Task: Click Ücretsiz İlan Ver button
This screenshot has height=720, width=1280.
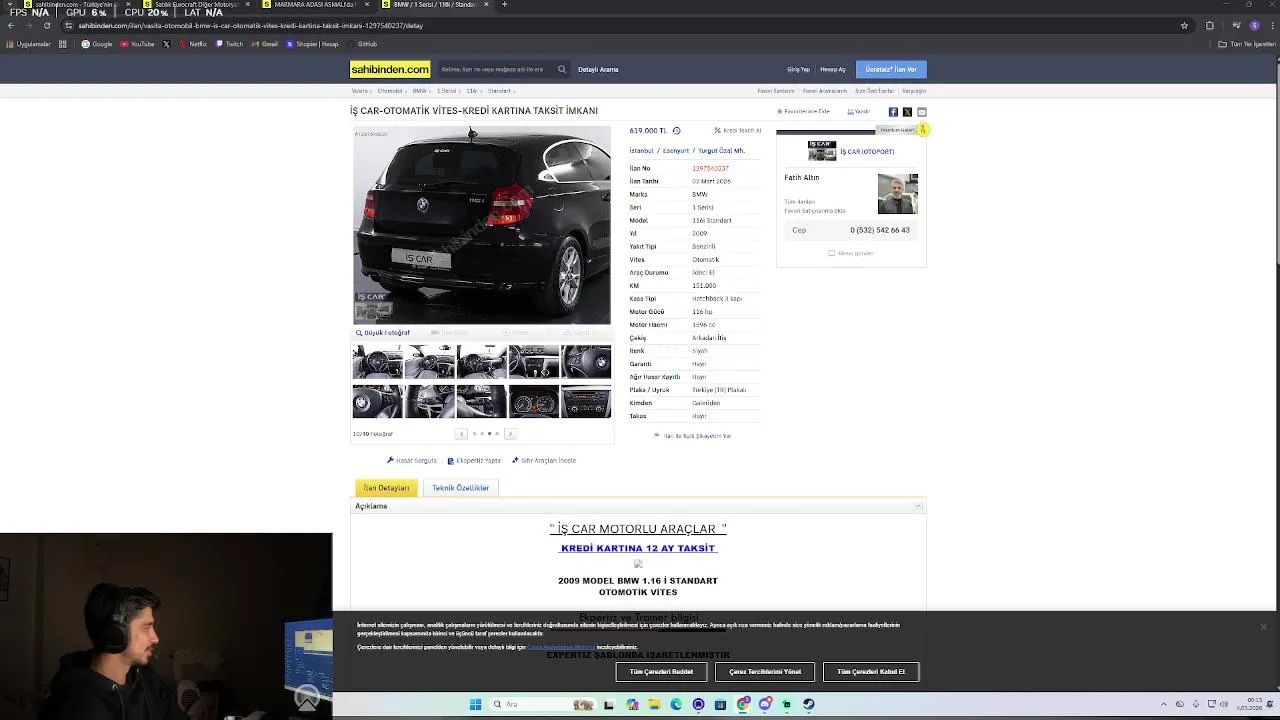Action: pyautogui.click(x=891, y=69)
